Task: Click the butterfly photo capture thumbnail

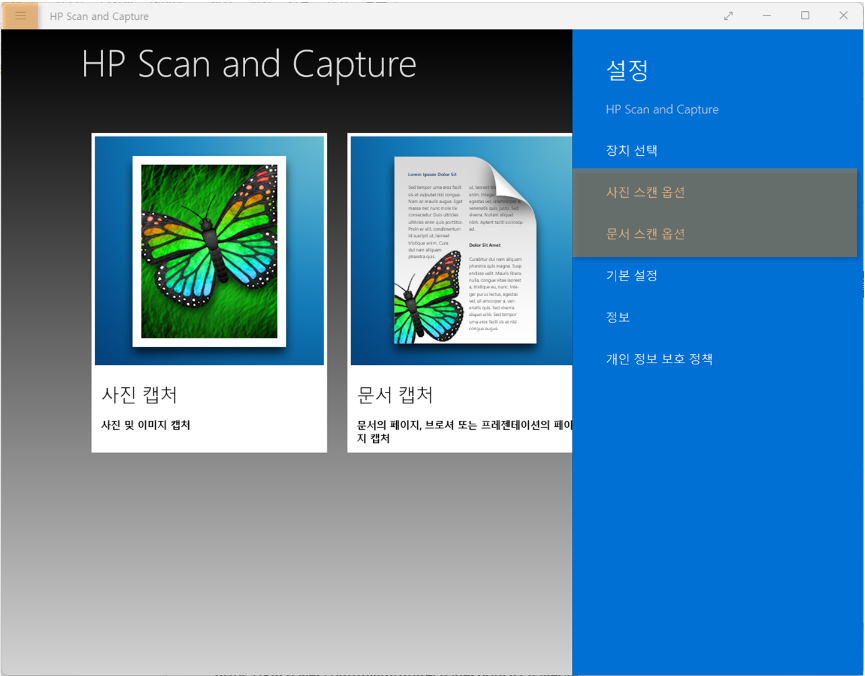Action: click(x=209, y=251)
